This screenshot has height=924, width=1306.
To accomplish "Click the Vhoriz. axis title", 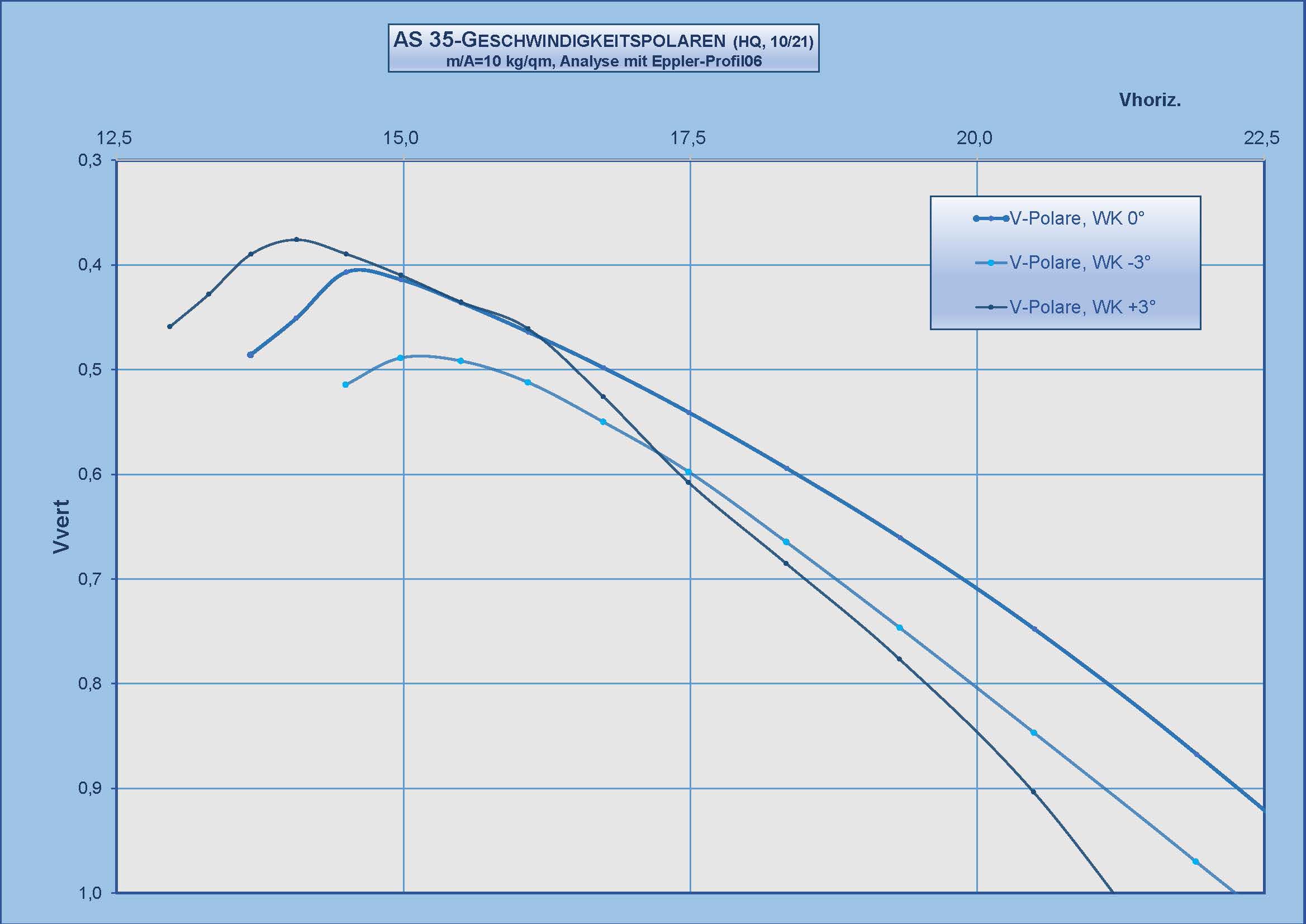I will [1150, 100].
